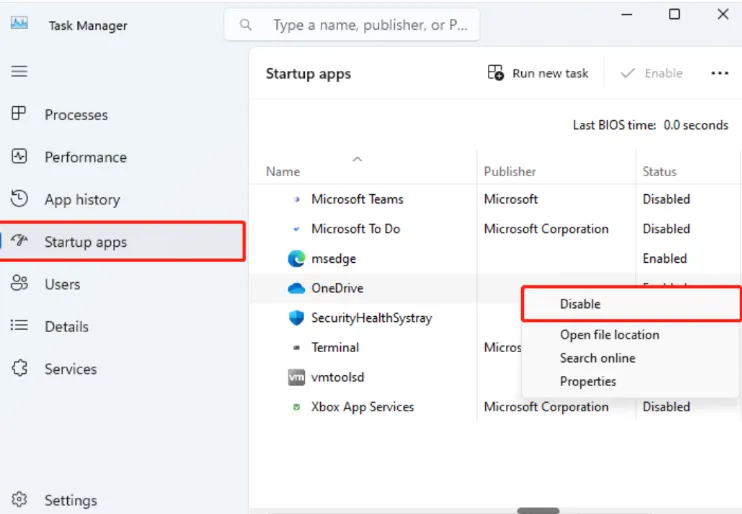The height and width of the screenshot is (514, 742).
Task: Click the Run new task button
Action: coord(538,73)
